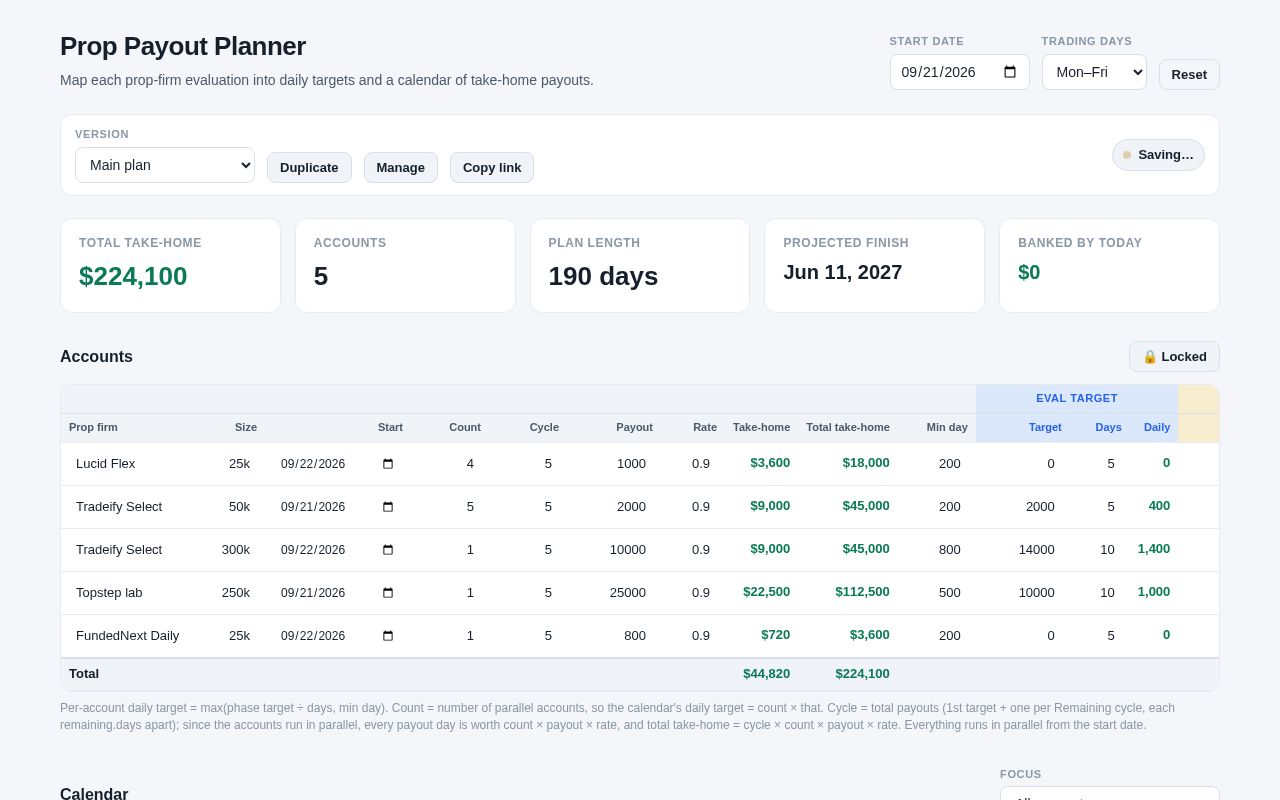The image size is (1280, 800).
Task: Open the Trading Days Mon–Fri dropdown
Action: 1094,72
